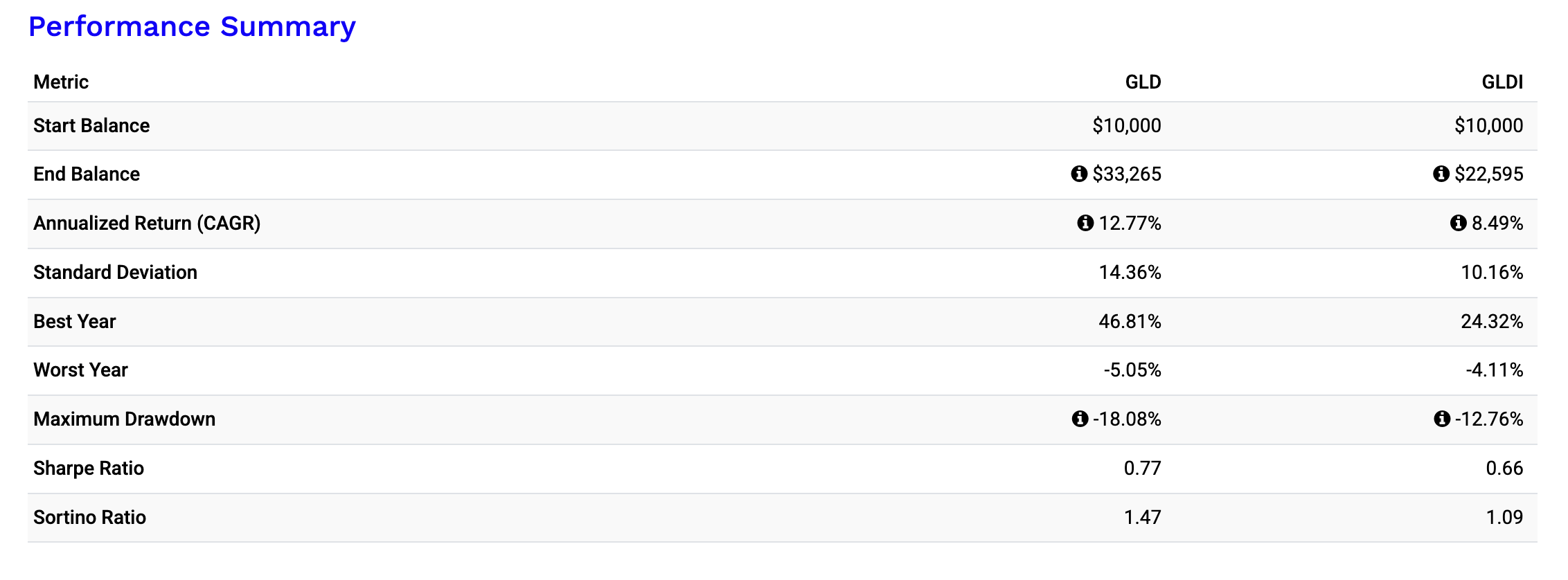Image resolution: width=1568 pixels, height=580 pixels.
Task: Click info icon beside GLD drawdown -18.08%
Action: pyautogui.click(x=1080, y=419)
